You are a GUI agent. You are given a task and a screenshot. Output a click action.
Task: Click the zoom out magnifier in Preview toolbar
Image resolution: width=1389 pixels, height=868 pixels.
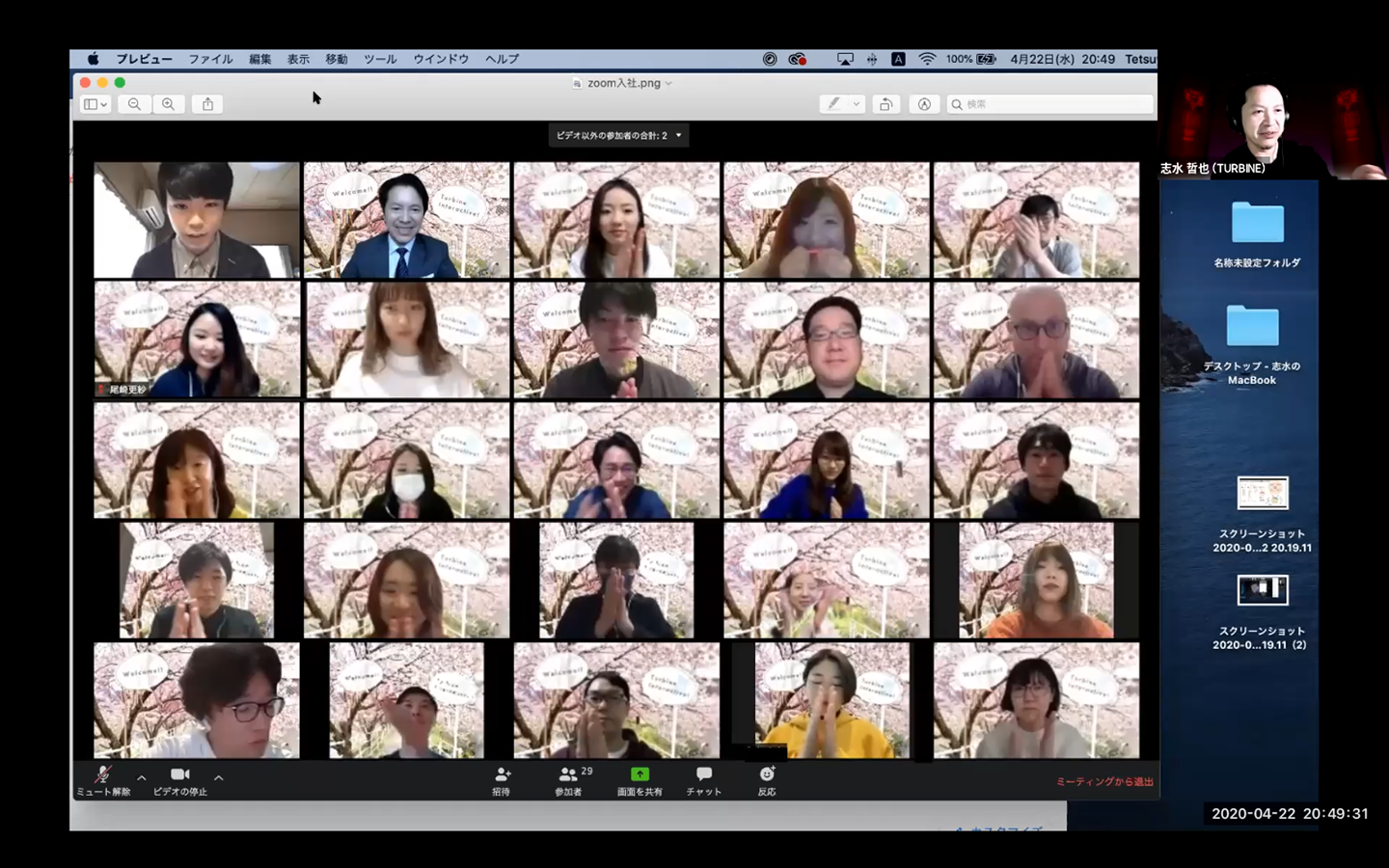(x=134, y=104)
